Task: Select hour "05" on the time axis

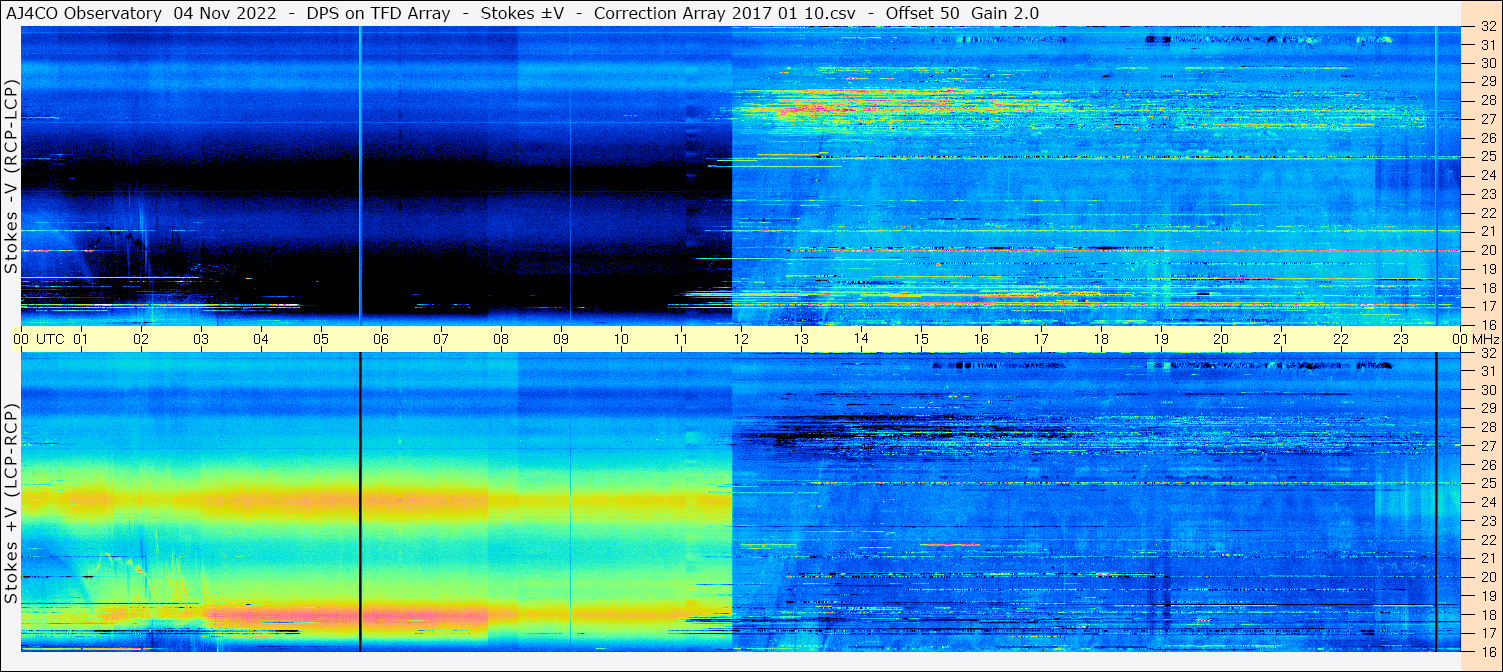Action: pyautogui.click(x=321, y=339)
